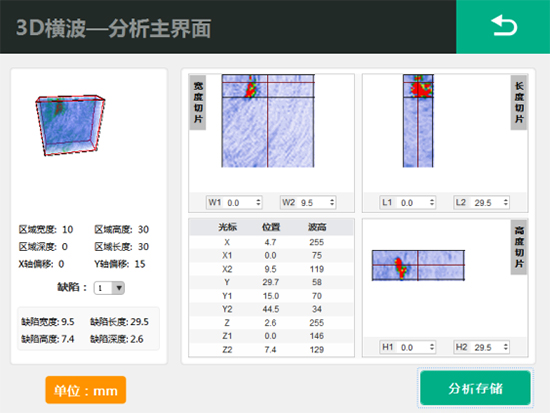Click the L2 value field showing 29.5
Viewport: 550px width, 413px height.
482,202
